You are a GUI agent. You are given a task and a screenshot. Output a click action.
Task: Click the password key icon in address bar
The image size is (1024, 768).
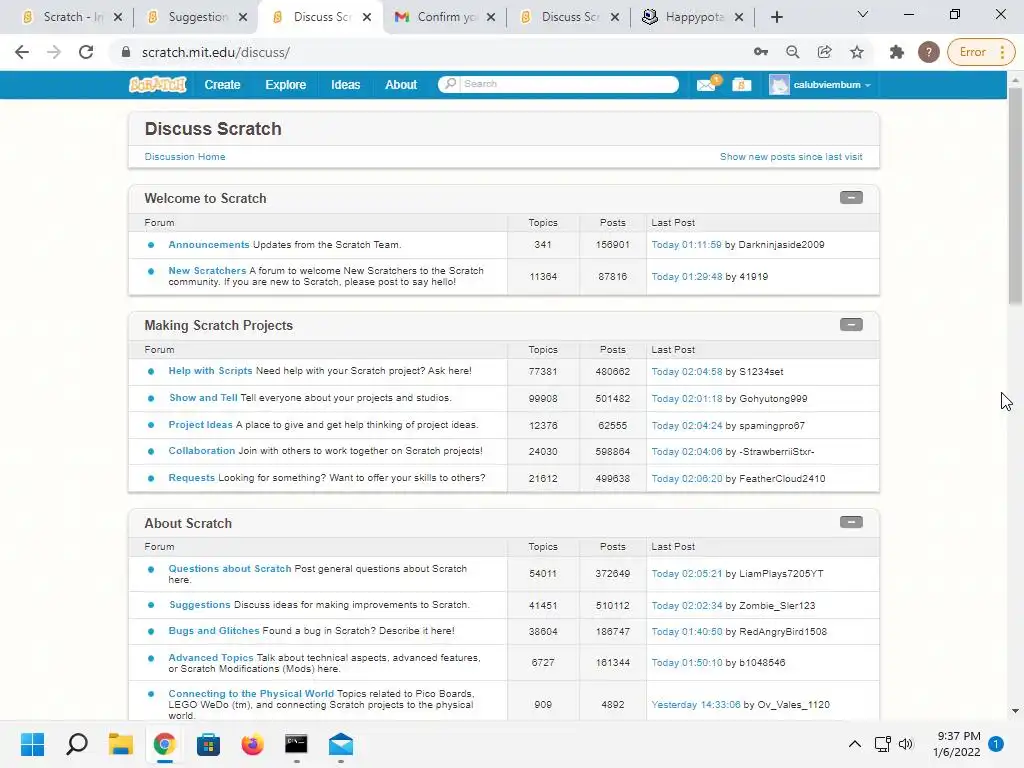761,52
